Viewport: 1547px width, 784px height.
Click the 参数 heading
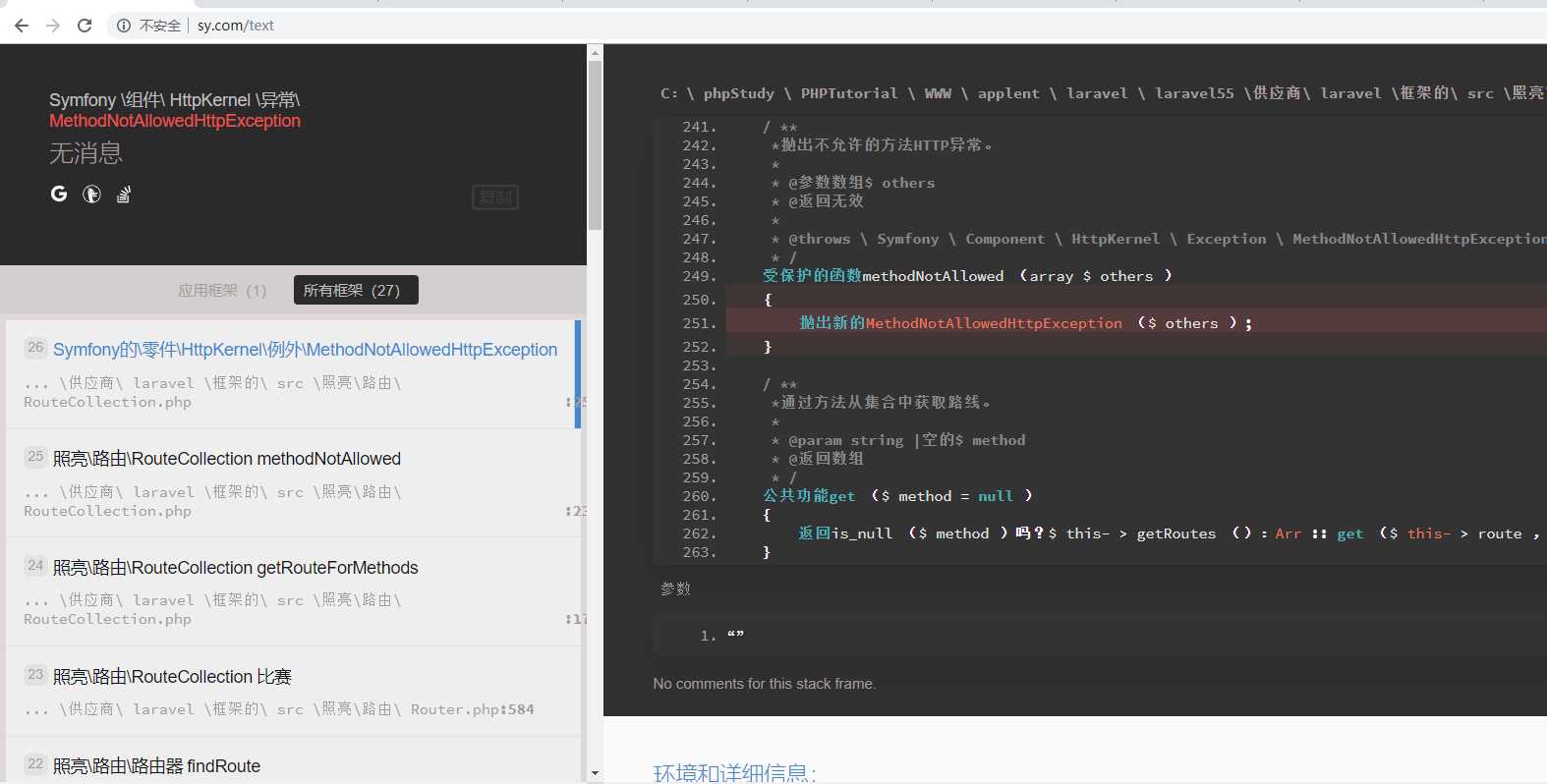pyautogui.click(x=676, y=588)
